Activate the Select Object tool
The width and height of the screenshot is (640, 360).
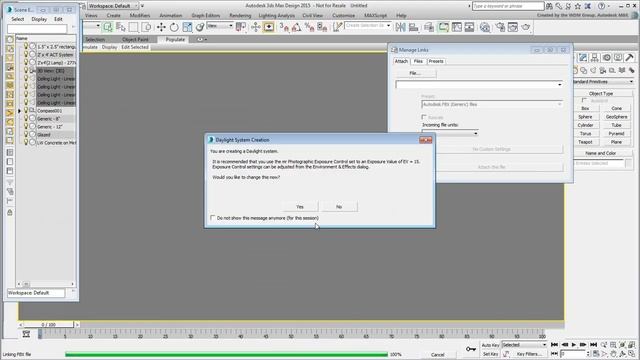point(107,27)
